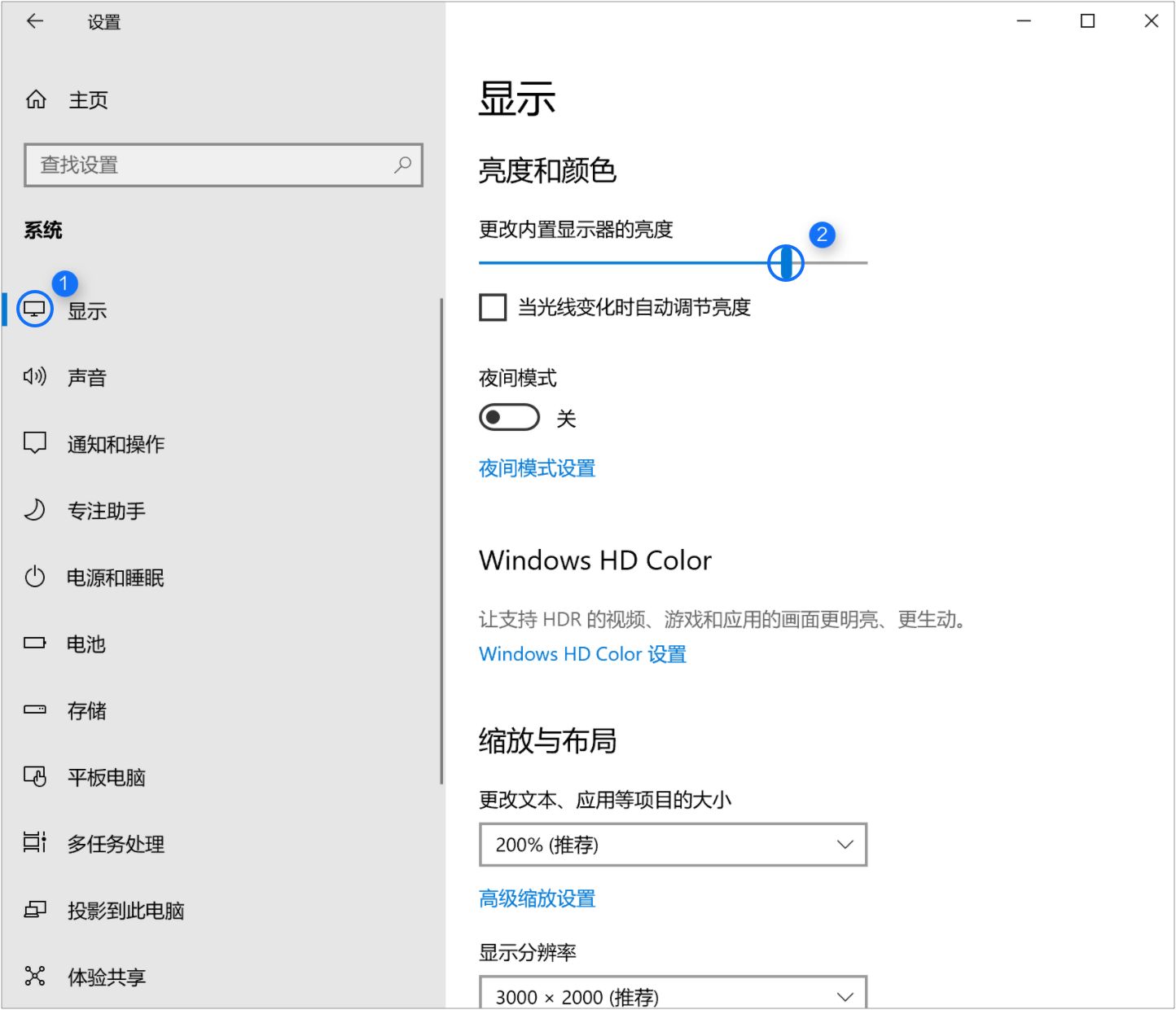Click the battery icon for 电池
The width and height of the screenshot is (1176, 1010).
35,643
